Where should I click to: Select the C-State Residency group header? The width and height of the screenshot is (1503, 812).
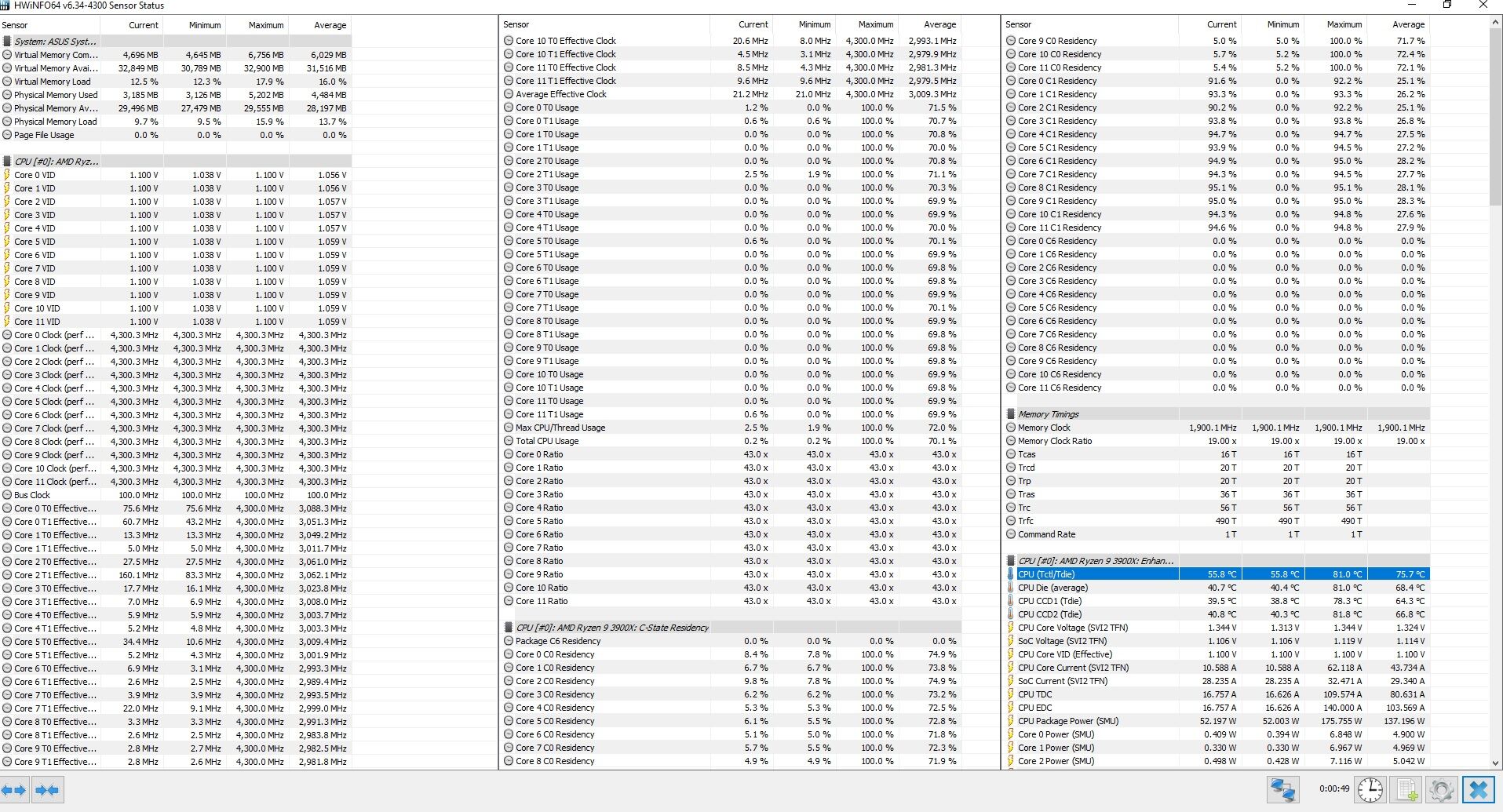pos(731,628)
